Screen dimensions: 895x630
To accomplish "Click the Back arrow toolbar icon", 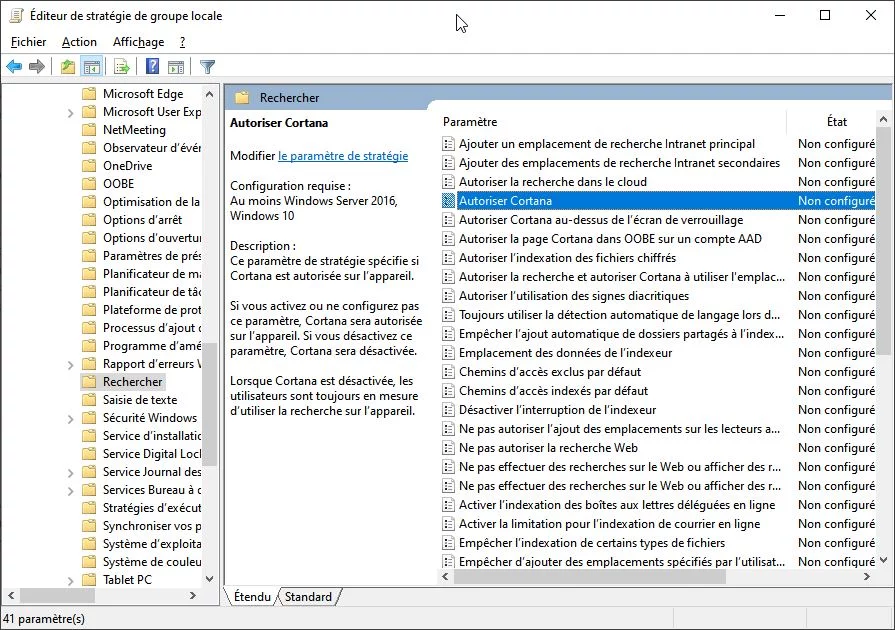I will tap(14, 67).
